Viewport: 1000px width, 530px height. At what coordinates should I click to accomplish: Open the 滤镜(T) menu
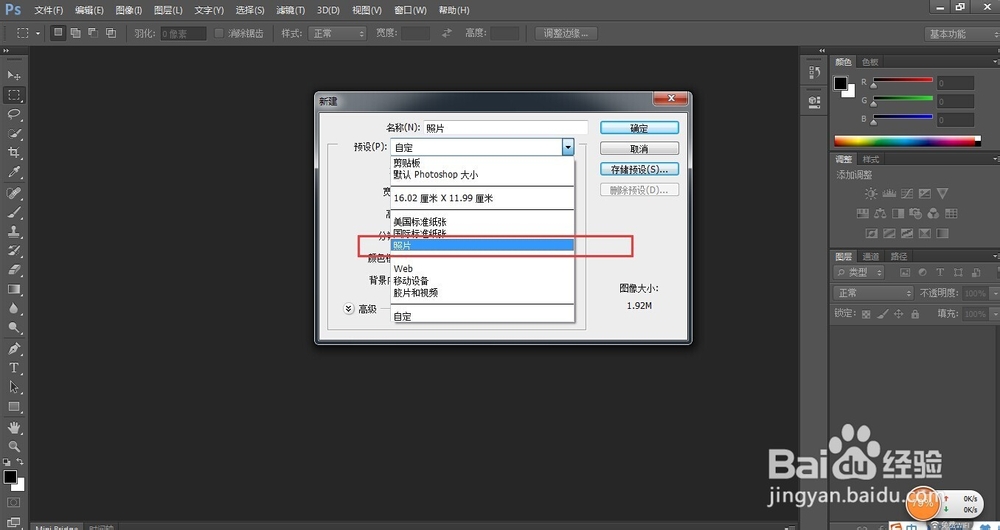(290, 10)
